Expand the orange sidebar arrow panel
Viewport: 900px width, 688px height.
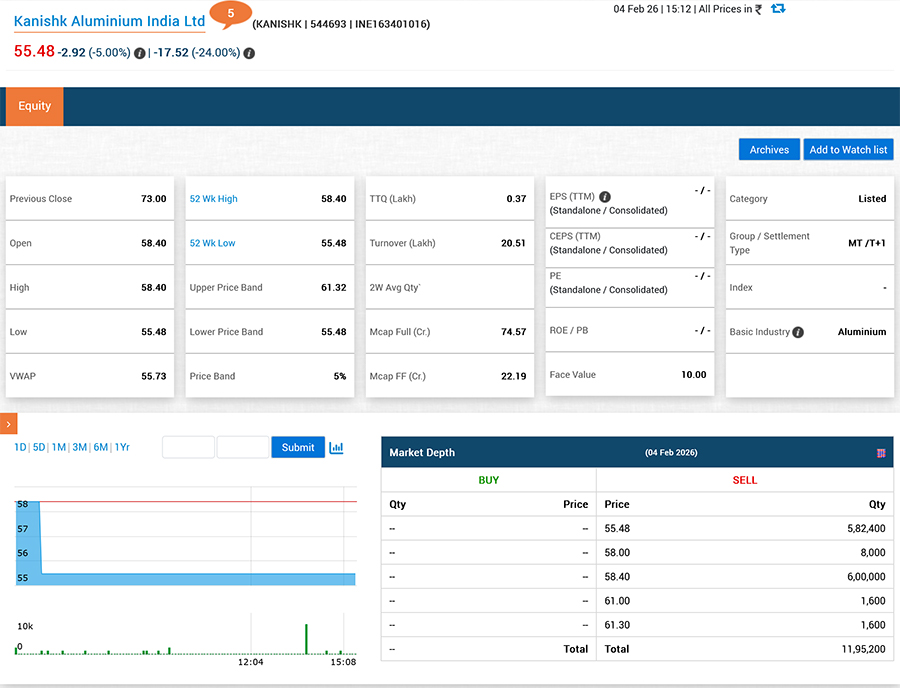(x=8, y=423)
